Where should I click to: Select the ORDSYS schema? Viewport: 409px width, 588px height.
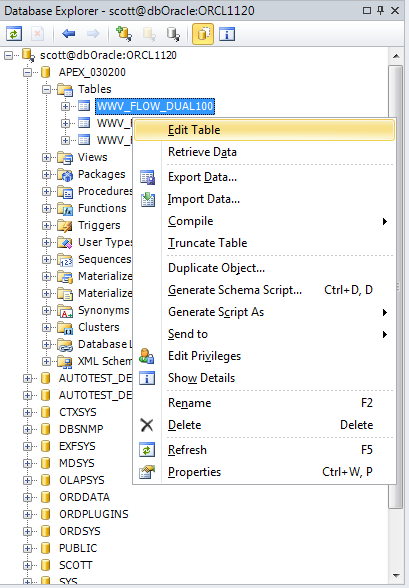point(80,531)
